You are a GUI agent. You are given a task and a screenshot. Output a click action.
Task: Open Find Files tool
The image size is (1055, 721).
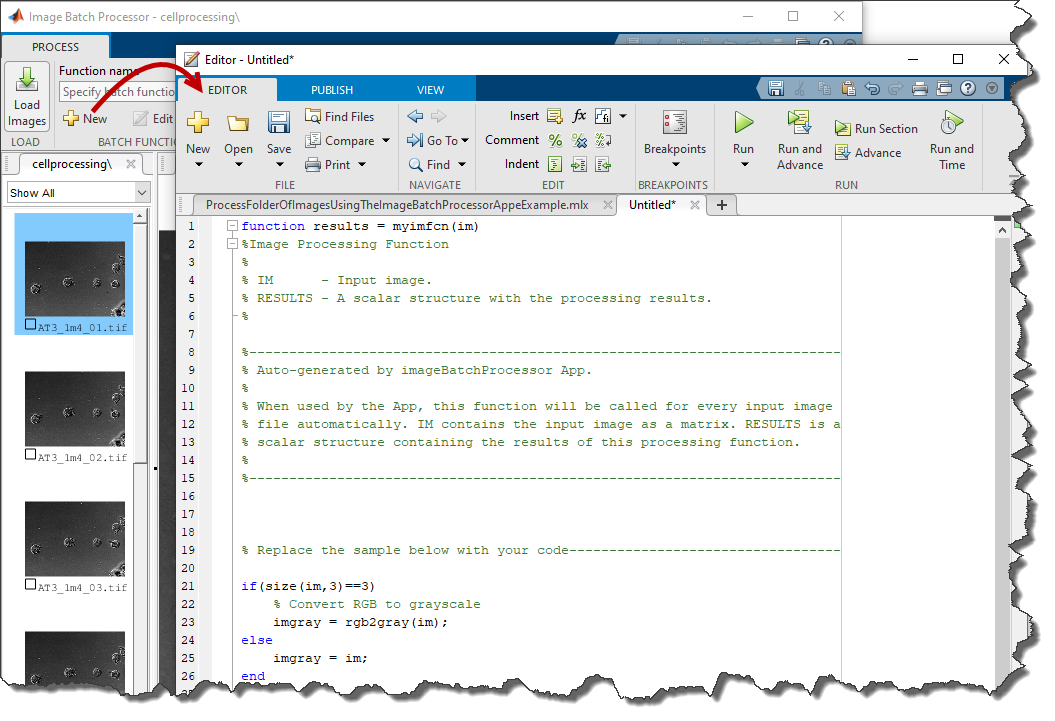(x=340, y=116)
